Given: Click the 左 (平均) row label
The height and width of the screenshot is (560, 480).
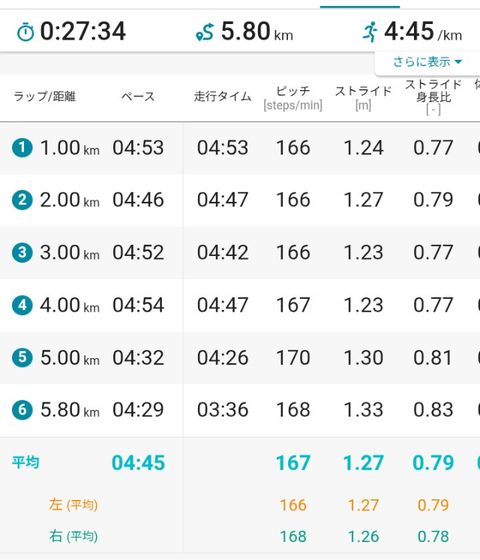Looking at the screenshot, I should tap(73, 505).
